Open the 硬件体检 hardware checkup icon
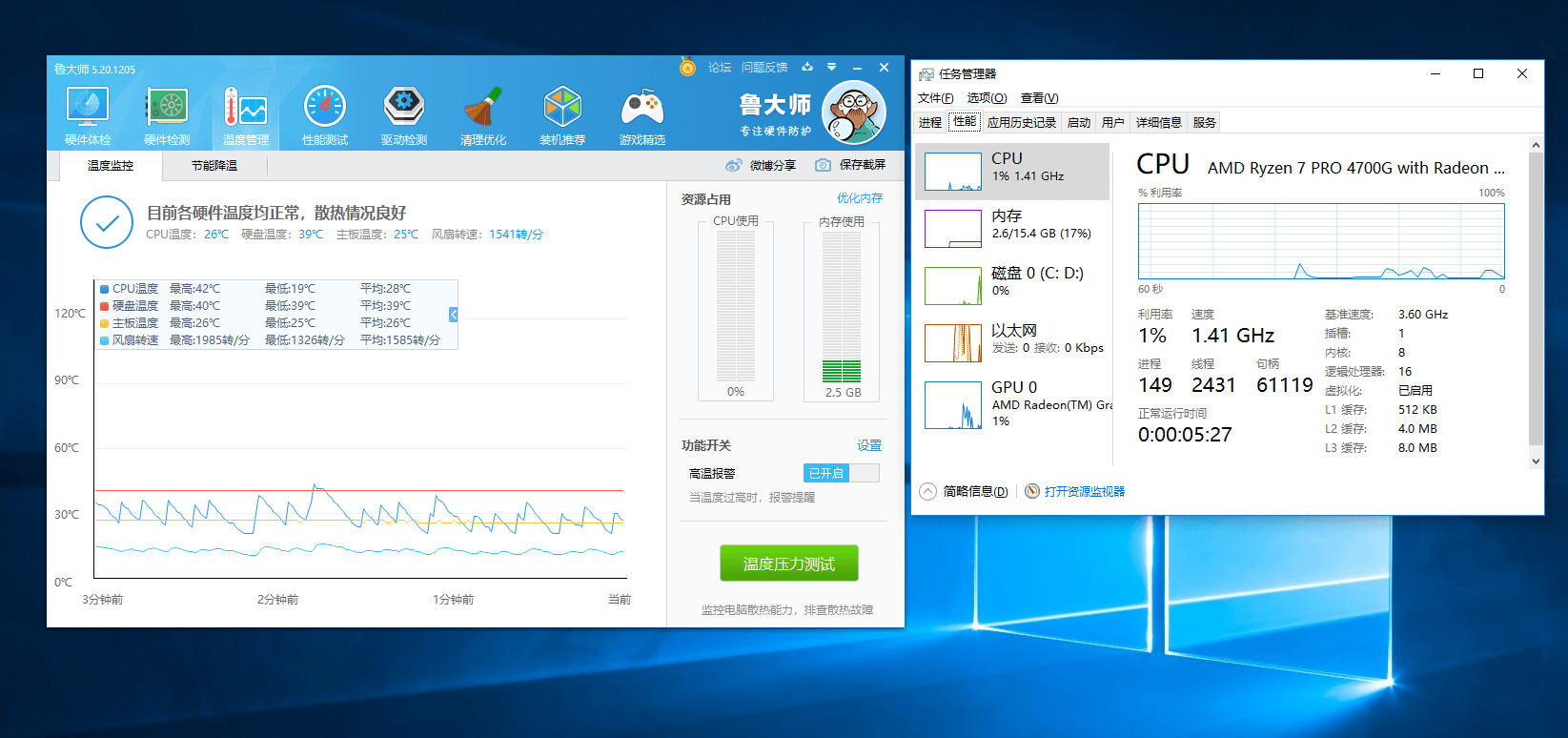 88,108
